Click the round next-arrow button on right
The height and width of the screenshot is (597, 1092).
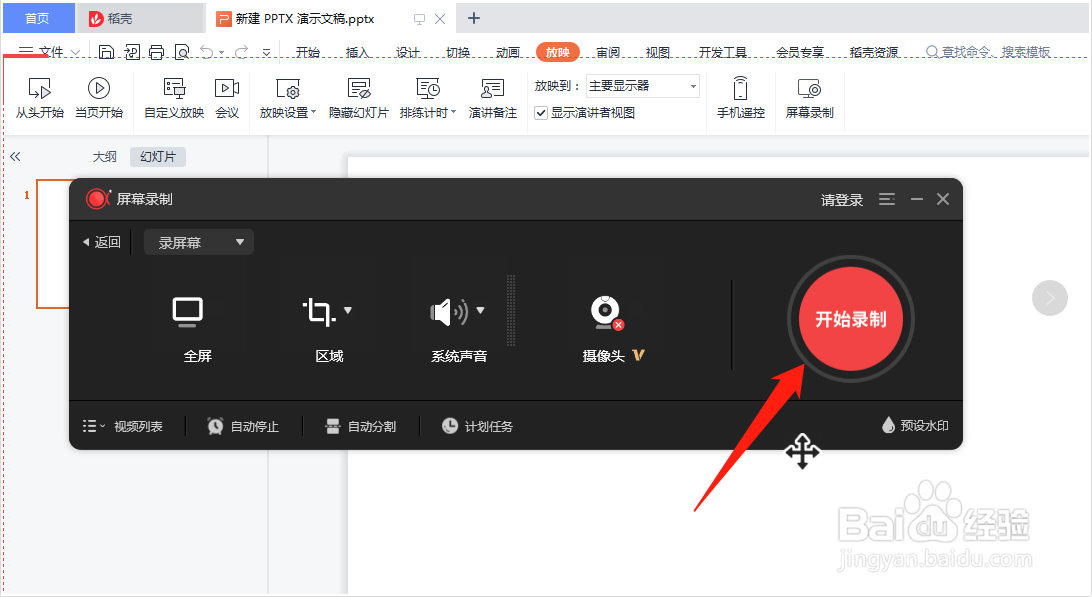[x=1050, y=298]
